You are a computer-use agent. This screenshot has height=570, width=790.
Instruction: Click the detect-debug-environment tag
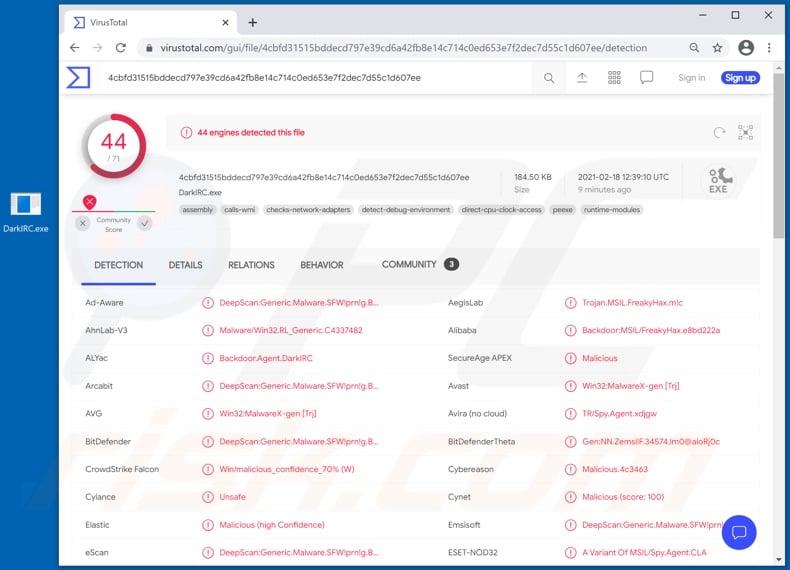click(406, 210)
